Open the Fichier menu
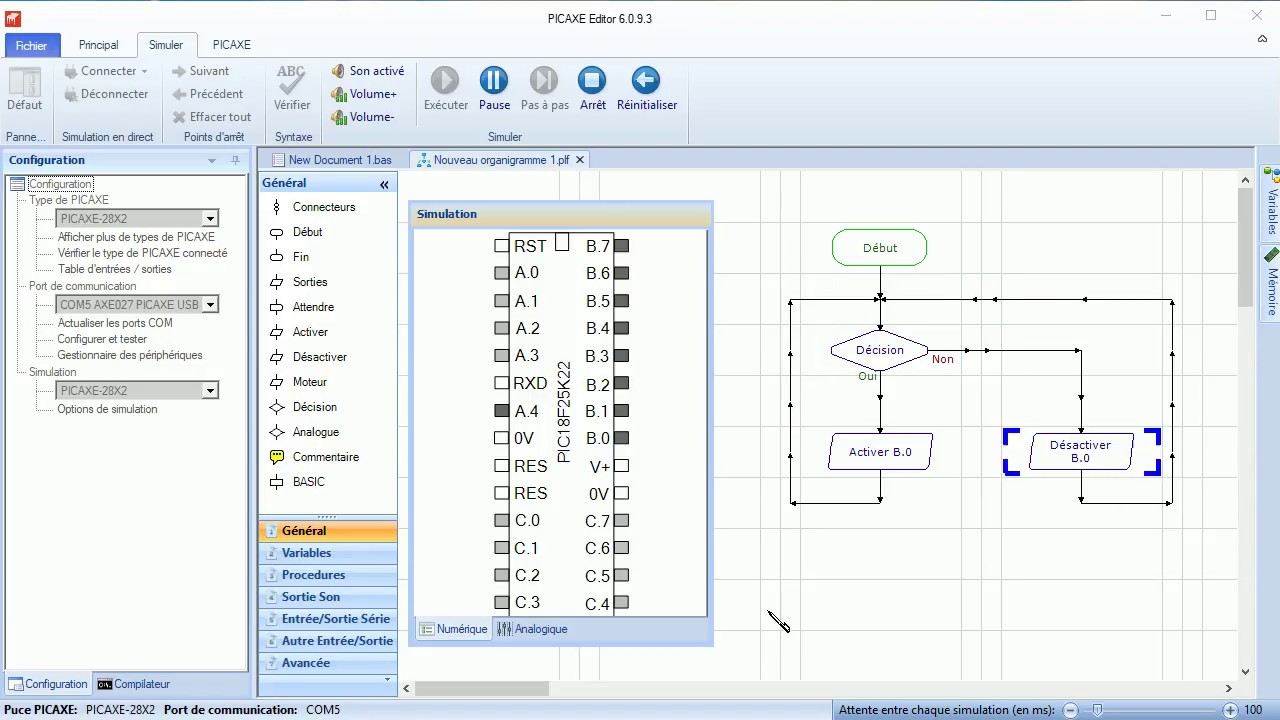 (x=31, y=45)
